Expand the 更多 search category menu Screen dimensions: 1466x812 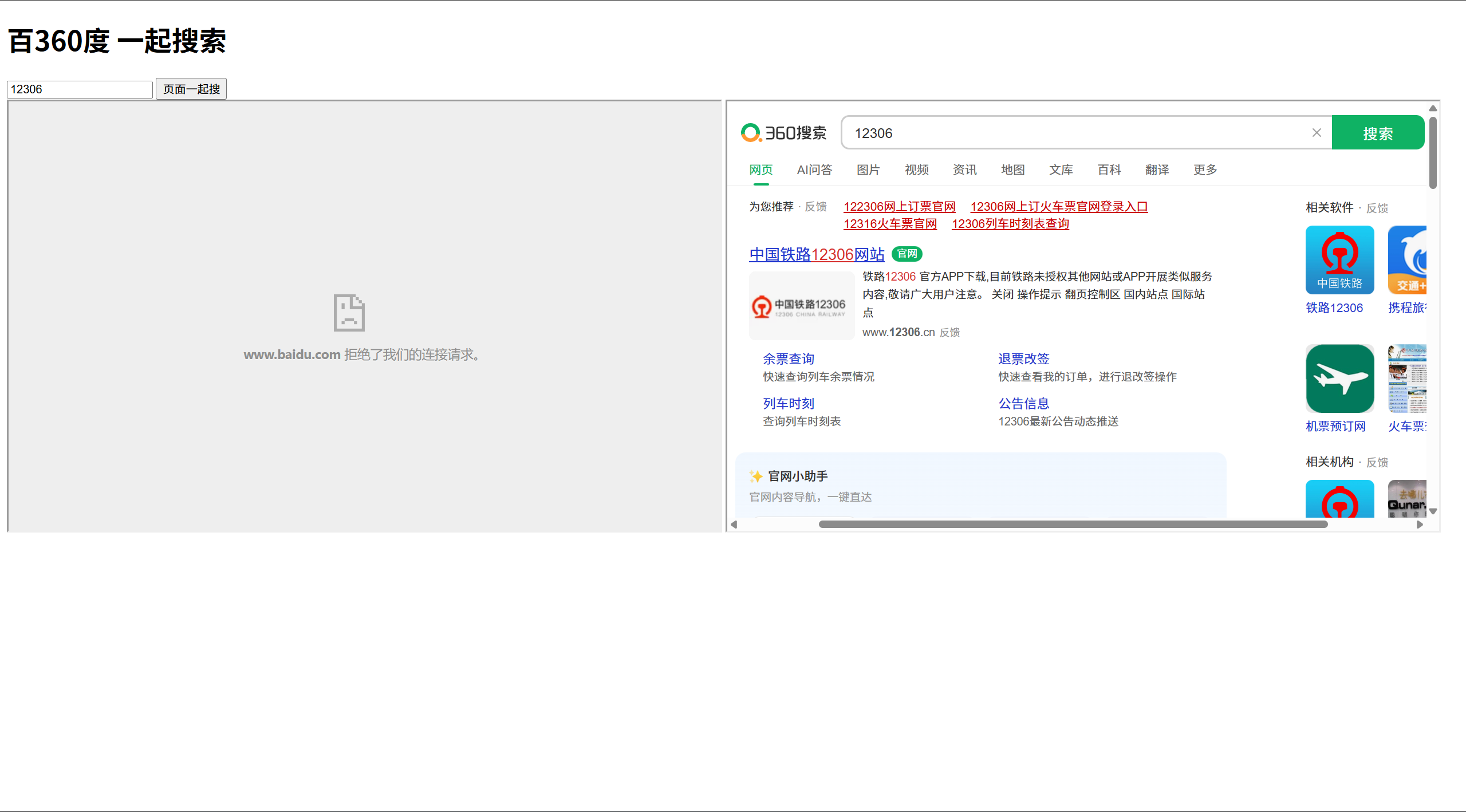1205,170
